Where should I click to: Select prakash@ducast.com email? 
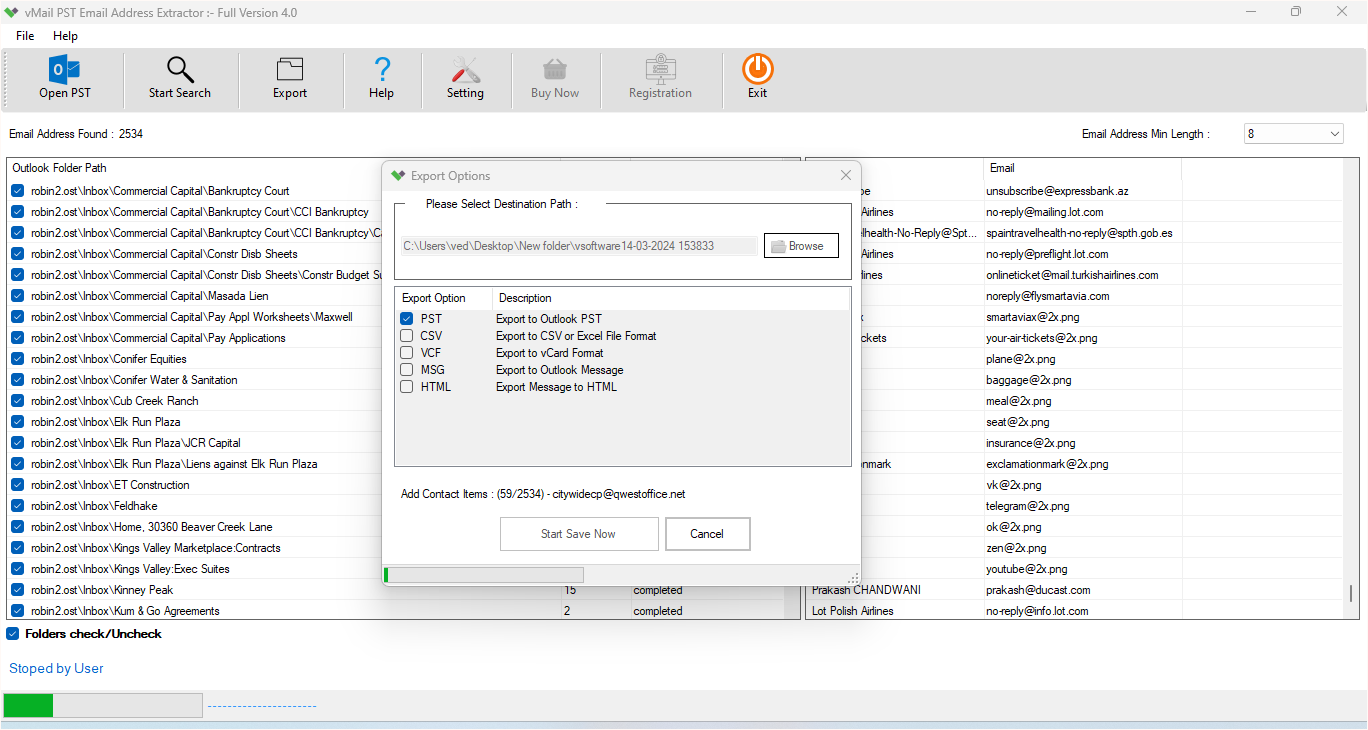coord(1038,590)
